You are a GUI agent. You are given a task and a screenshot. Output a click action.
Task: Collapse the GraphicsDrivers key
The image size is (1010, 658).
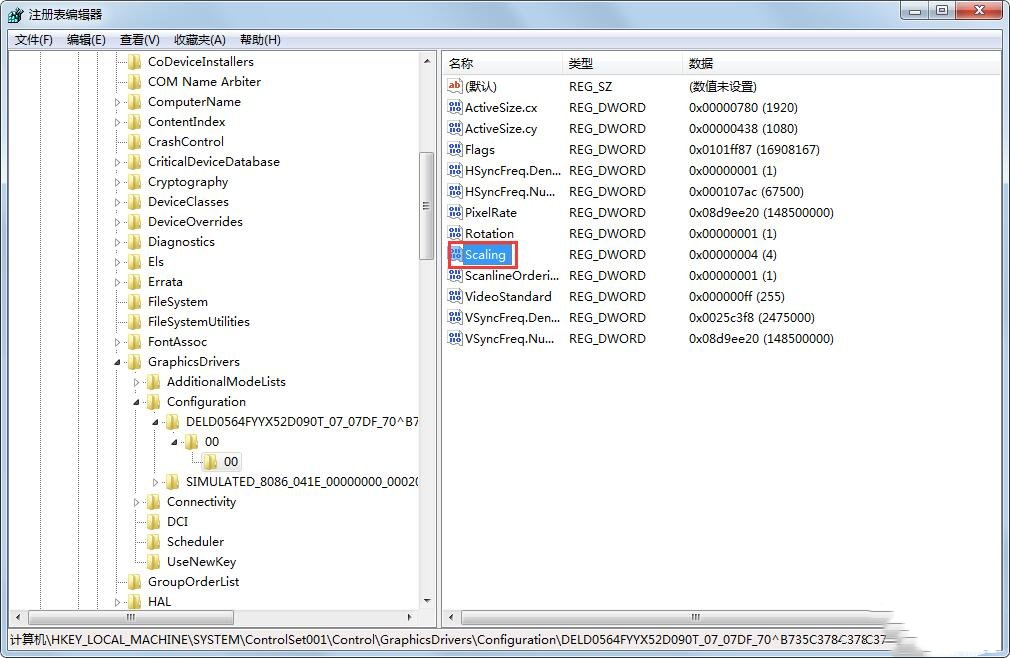click(117, 362)
